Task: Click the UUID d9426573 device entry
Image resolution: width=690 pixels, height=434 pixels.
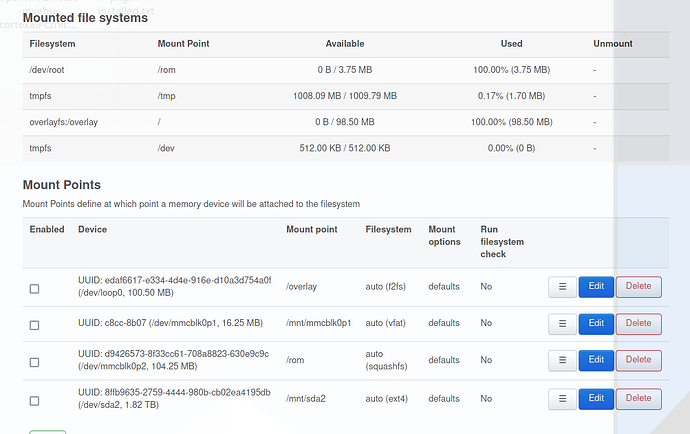Action: 173,360
